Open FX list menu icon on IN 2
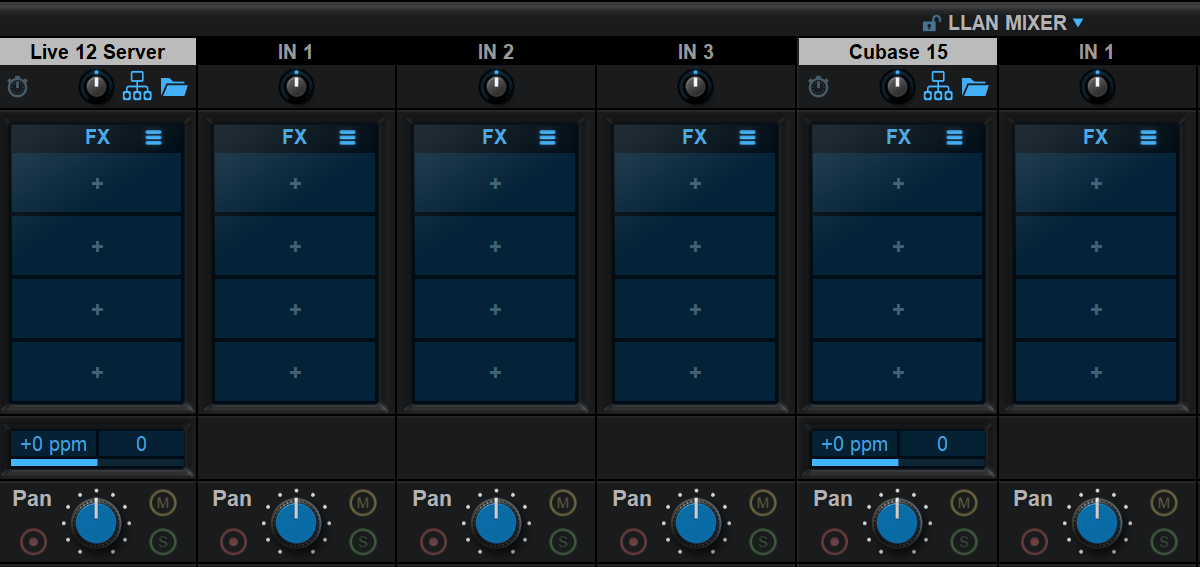Image resolution: width=1200 pixels, height=567 pixels. pyautogui.click(x=547, y=138)
